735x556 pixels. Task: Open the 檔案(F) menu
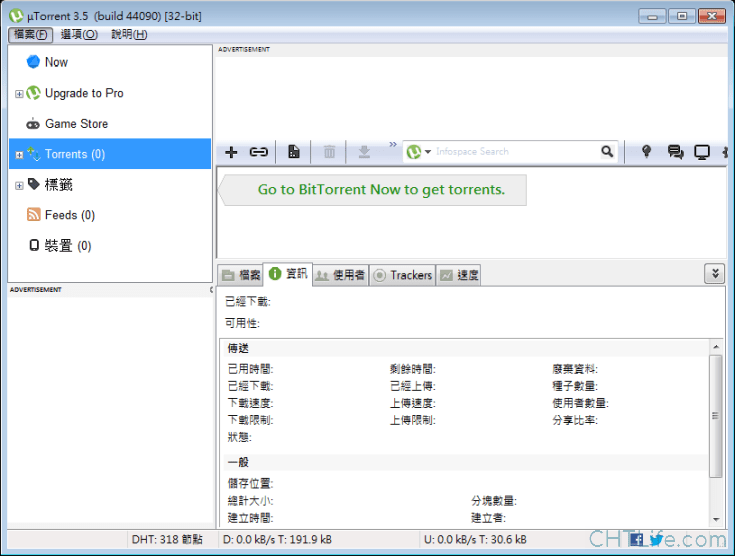(30, 34)
